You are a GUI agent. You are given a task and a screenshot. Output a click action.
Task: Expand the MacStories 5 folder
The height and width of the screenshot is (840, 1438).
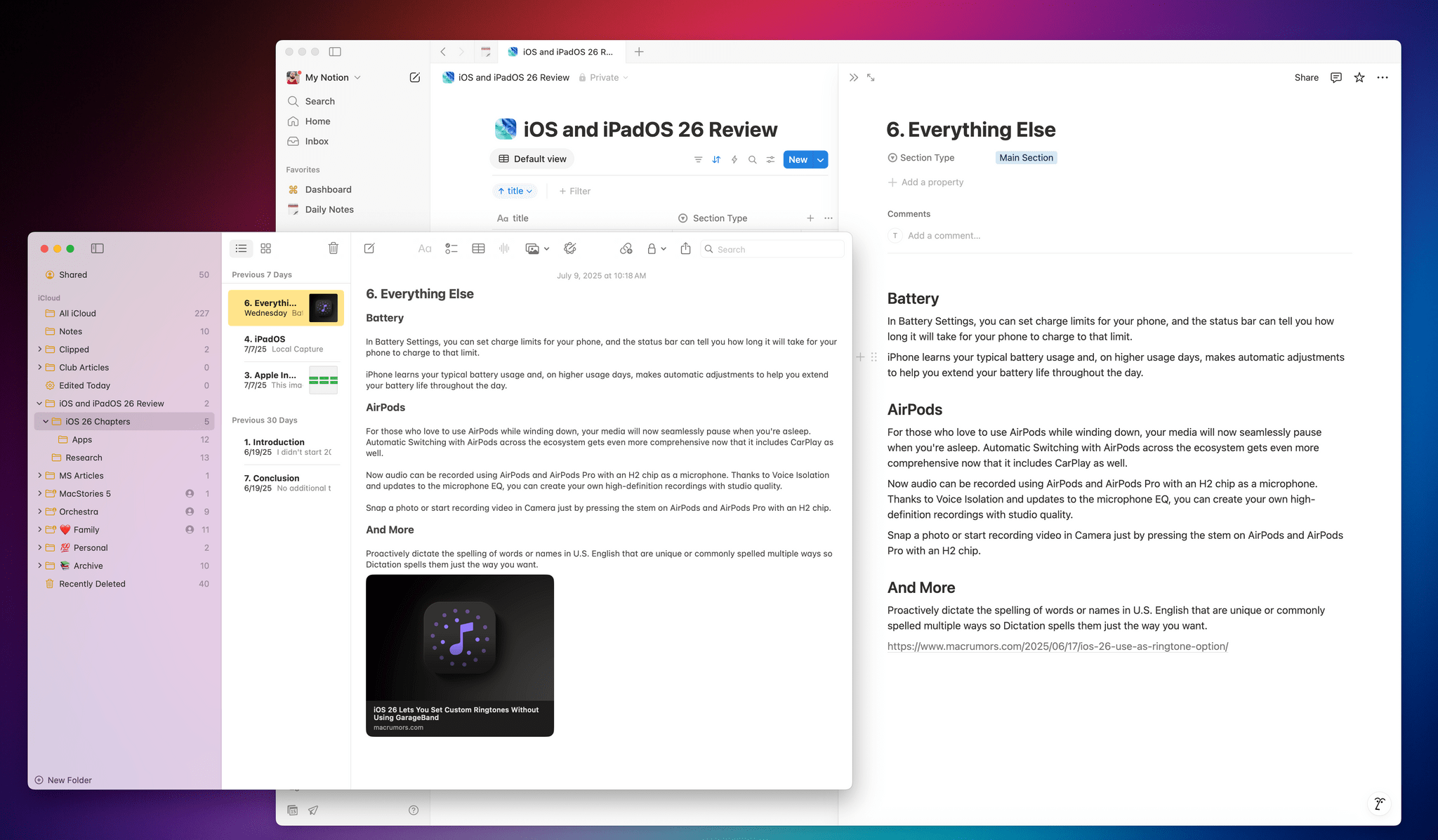click(x=39, y=494)
